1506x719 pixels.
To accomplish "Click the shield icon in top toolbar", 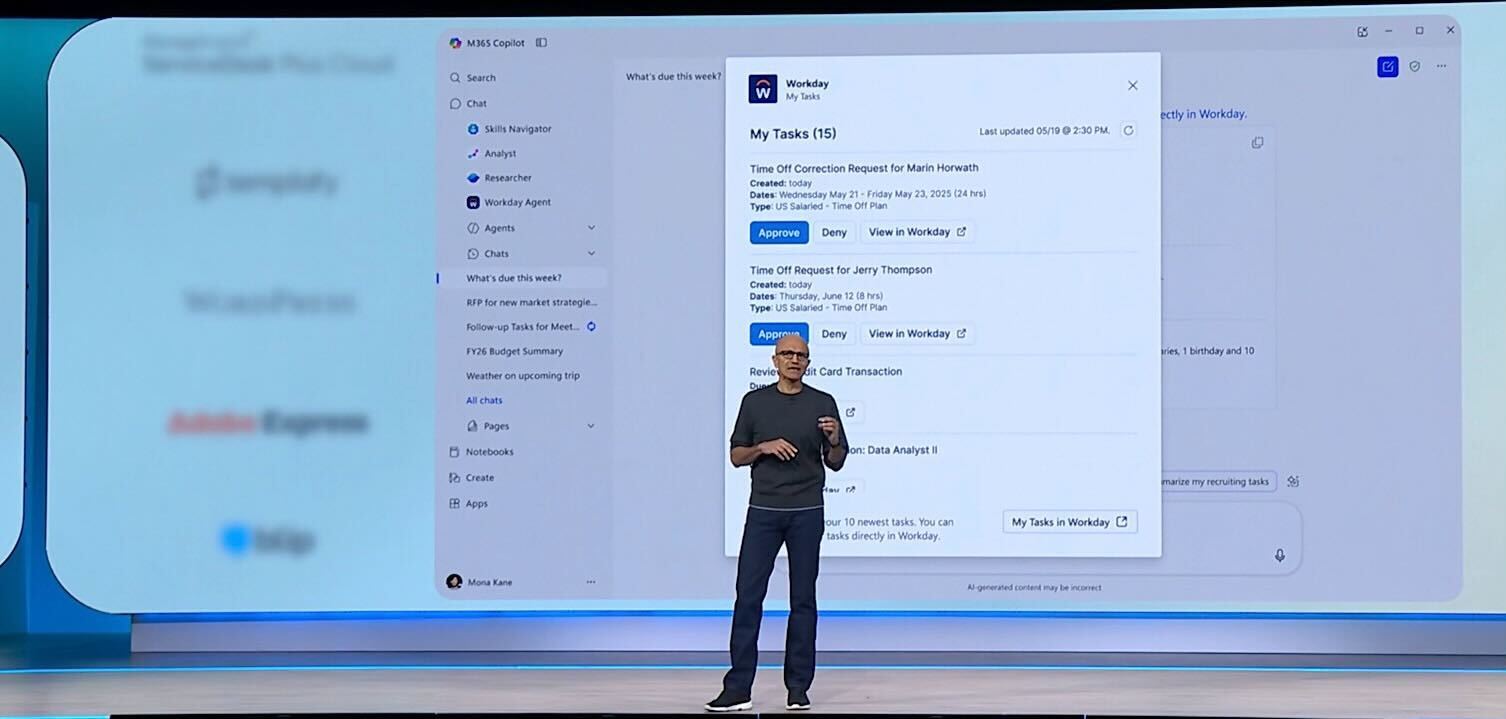I will coord(1414,66).
